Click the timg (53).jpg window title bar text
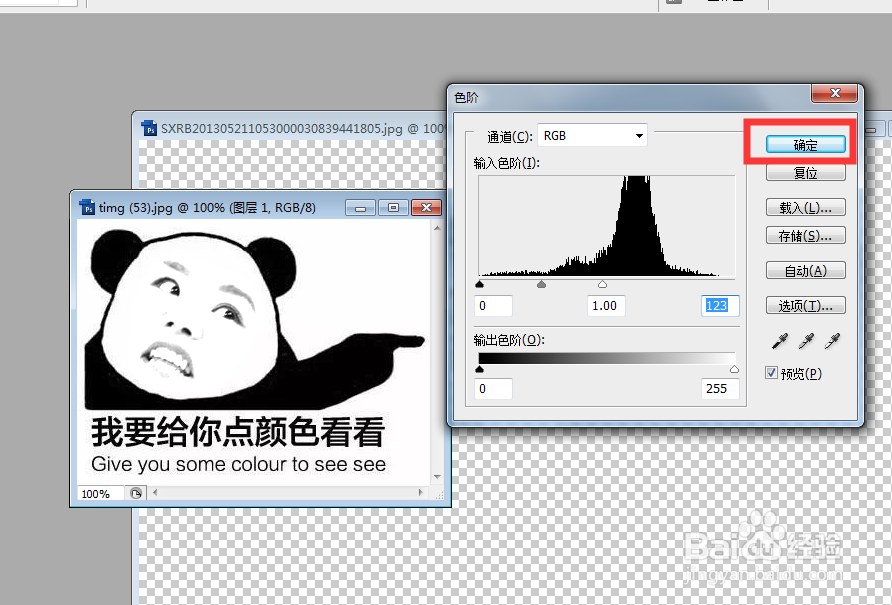Image resolution: width=892 pixels, height=605 pixels. (x=207, y=208)
